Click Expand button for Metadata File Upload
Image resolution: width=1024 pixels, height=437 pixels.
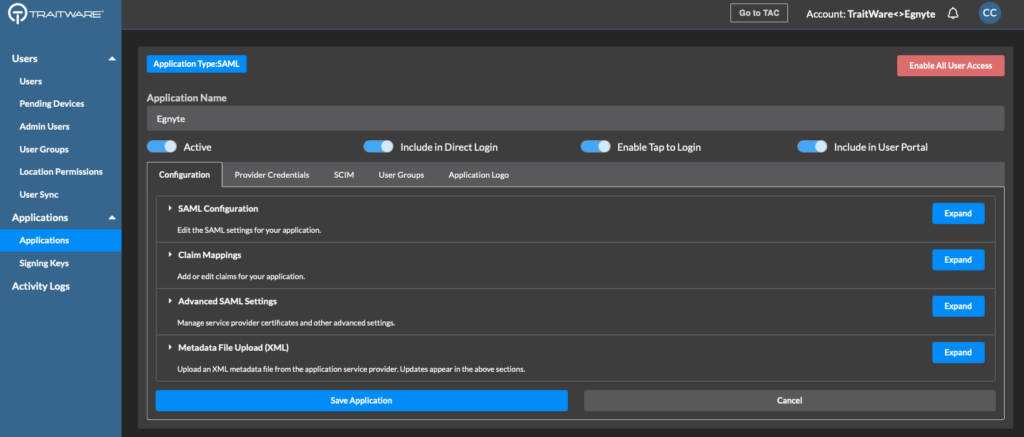tap(958, 353)
